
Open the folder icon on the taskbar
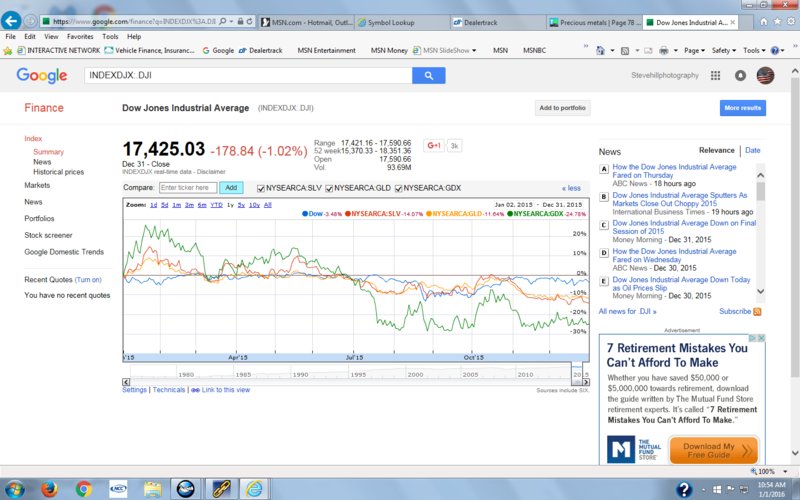click(x=153, y=489)
